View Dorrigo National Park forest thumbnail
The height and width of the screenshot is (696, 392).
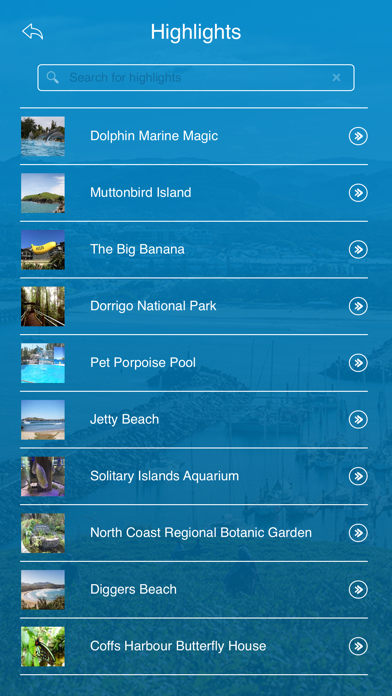pyautogui.click(x=43, y=306)
